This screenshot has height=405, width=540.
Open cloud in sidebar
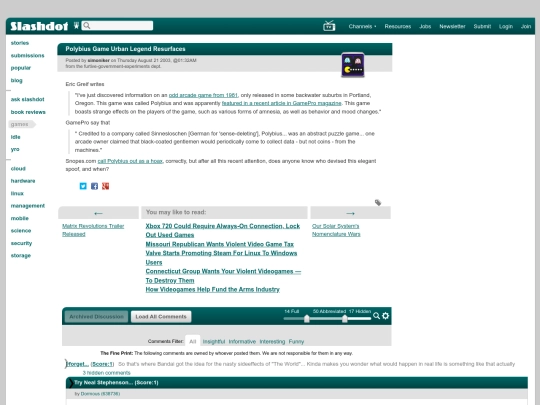[x=18, y=168]
